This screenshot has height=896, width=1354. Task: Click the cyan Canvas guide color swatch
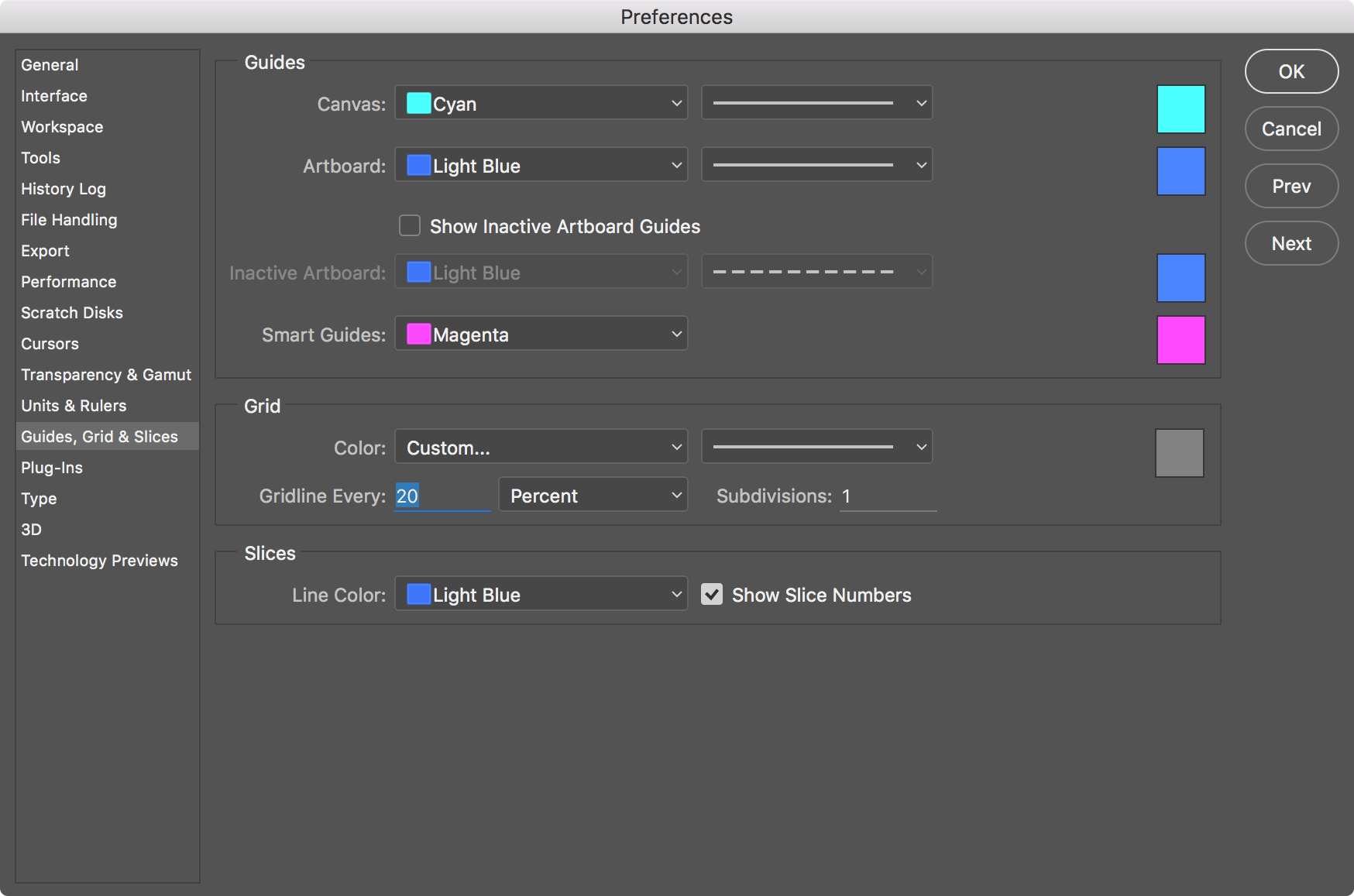pos(1180,109)
